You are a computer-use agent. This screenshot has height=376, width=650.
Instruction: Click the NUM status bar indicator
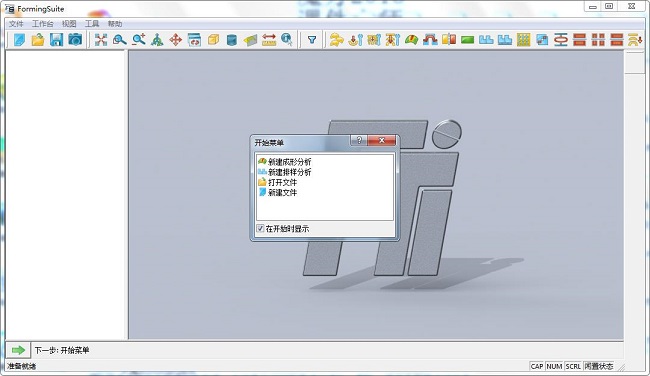click(554, 366)
